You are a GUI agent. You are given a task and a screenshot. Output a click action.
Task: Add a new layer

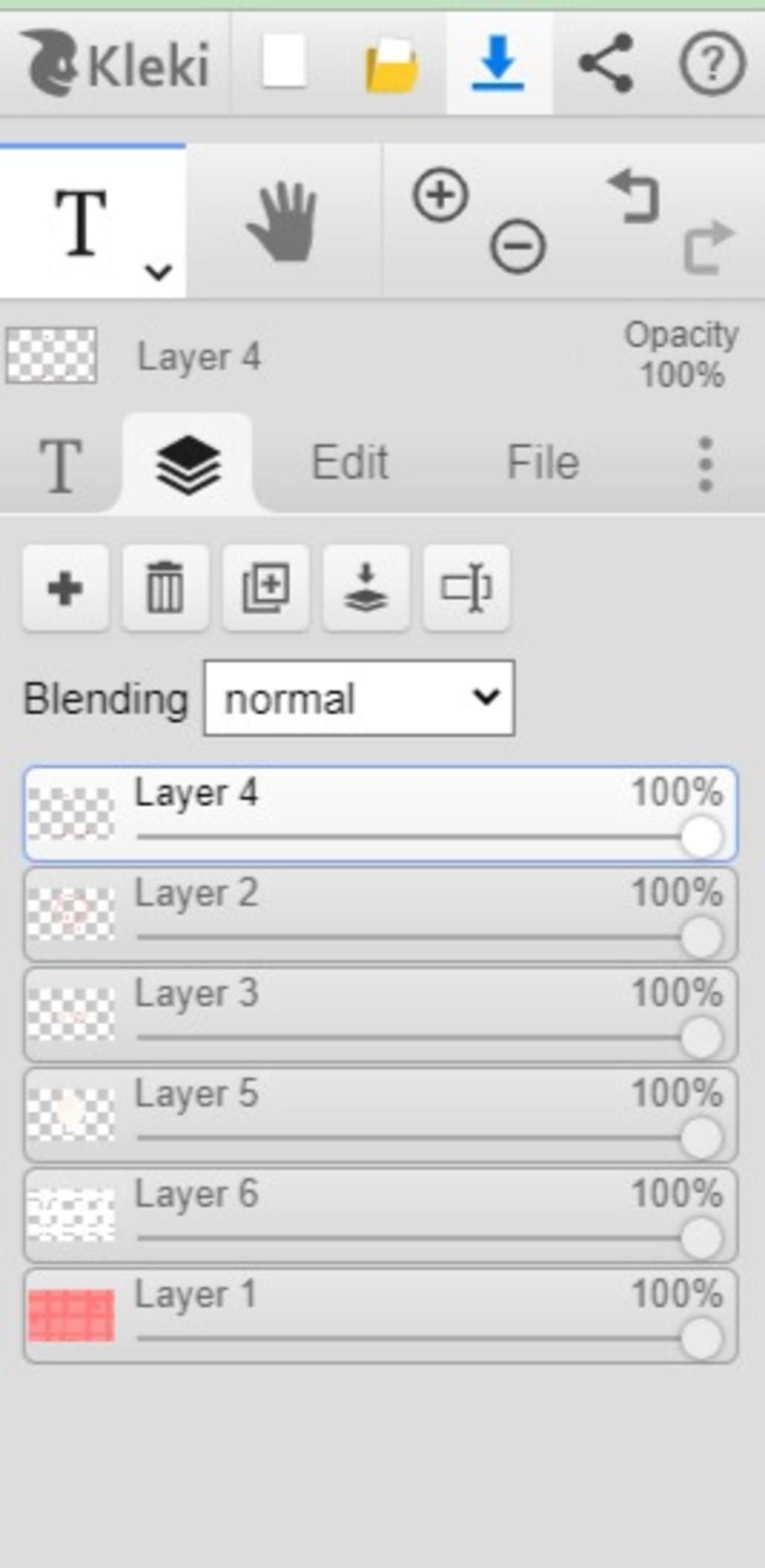tap(66, 588)
